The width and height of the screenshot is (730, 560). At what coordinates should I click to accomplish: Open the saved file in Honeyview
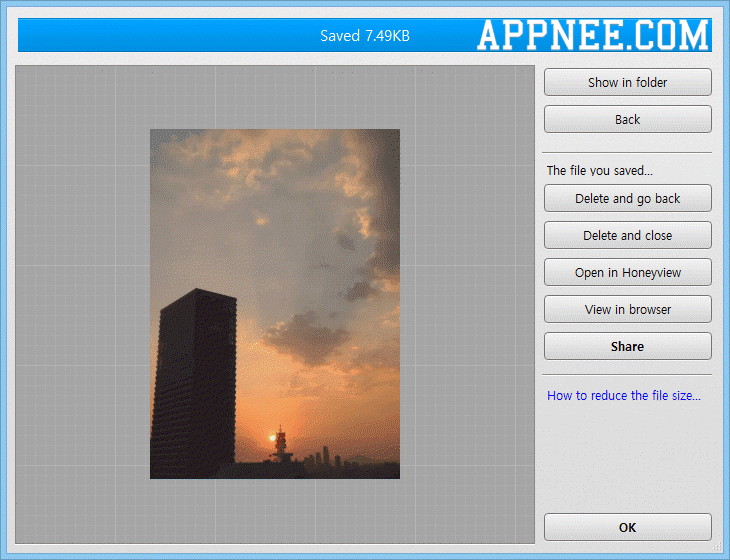coord(628,272)
